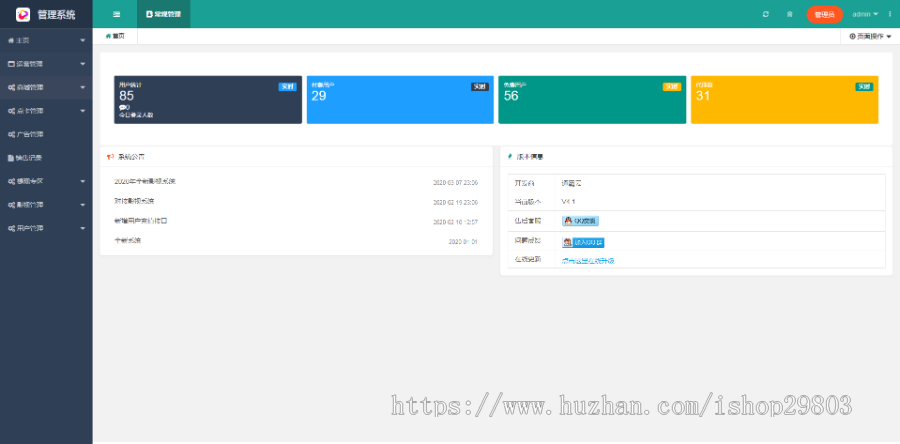This screenshot has width=900, height=444.
Task: Click the join QQ group button
Action: pos(583,242)
